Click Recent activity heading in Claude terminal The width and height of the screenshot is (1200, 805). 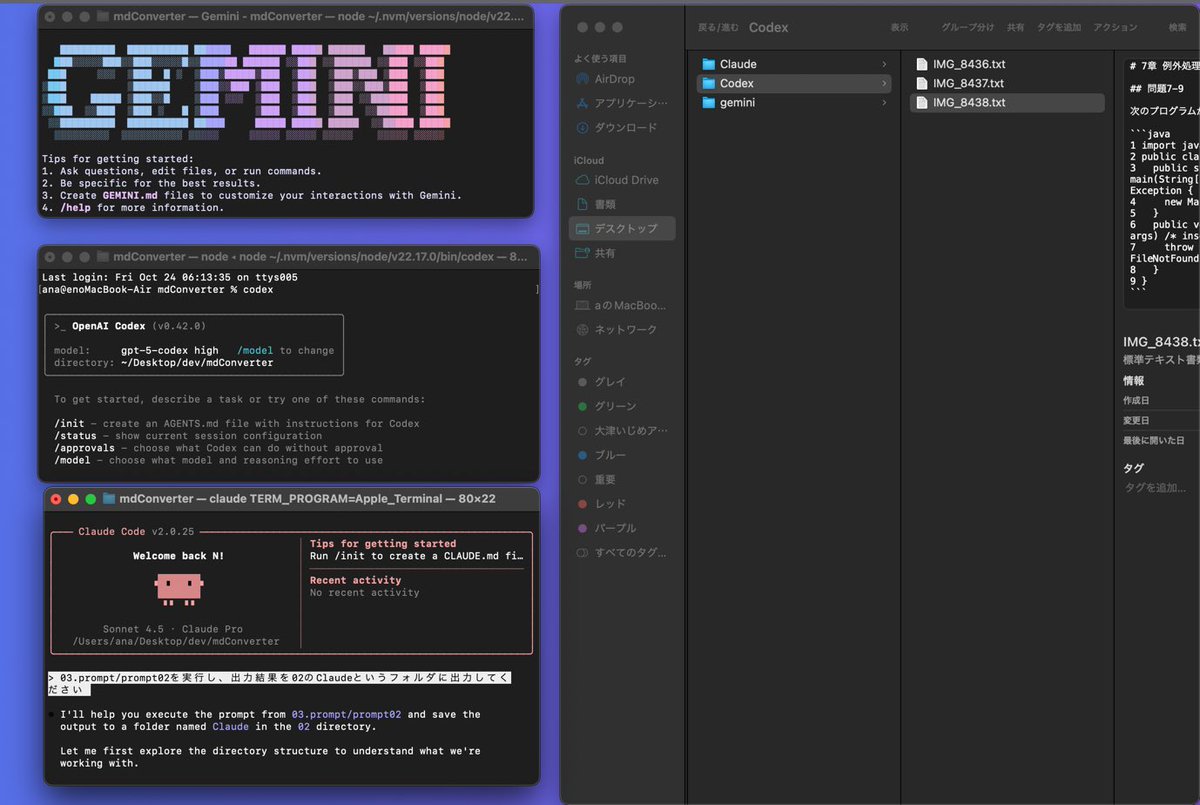pyautogui.click(x=355, y=580)
